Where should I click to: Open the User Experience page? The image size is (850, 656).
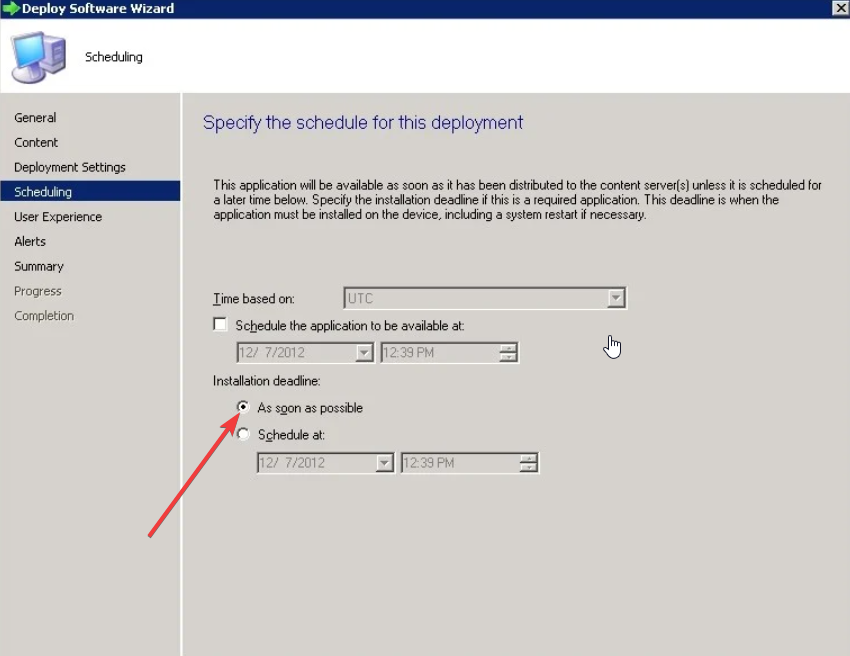click(58, 217)
